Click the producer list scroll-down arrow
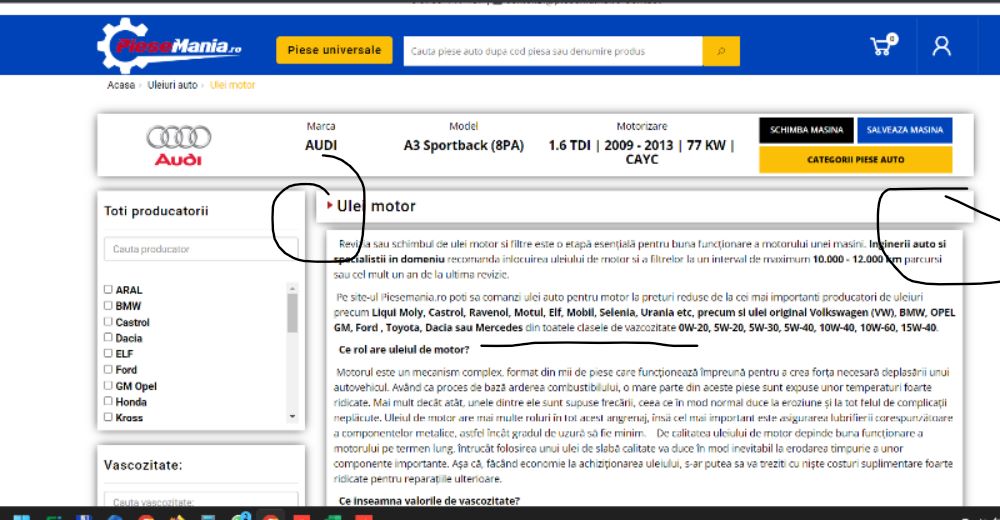The image size is (1000, 520). [292, 417]
